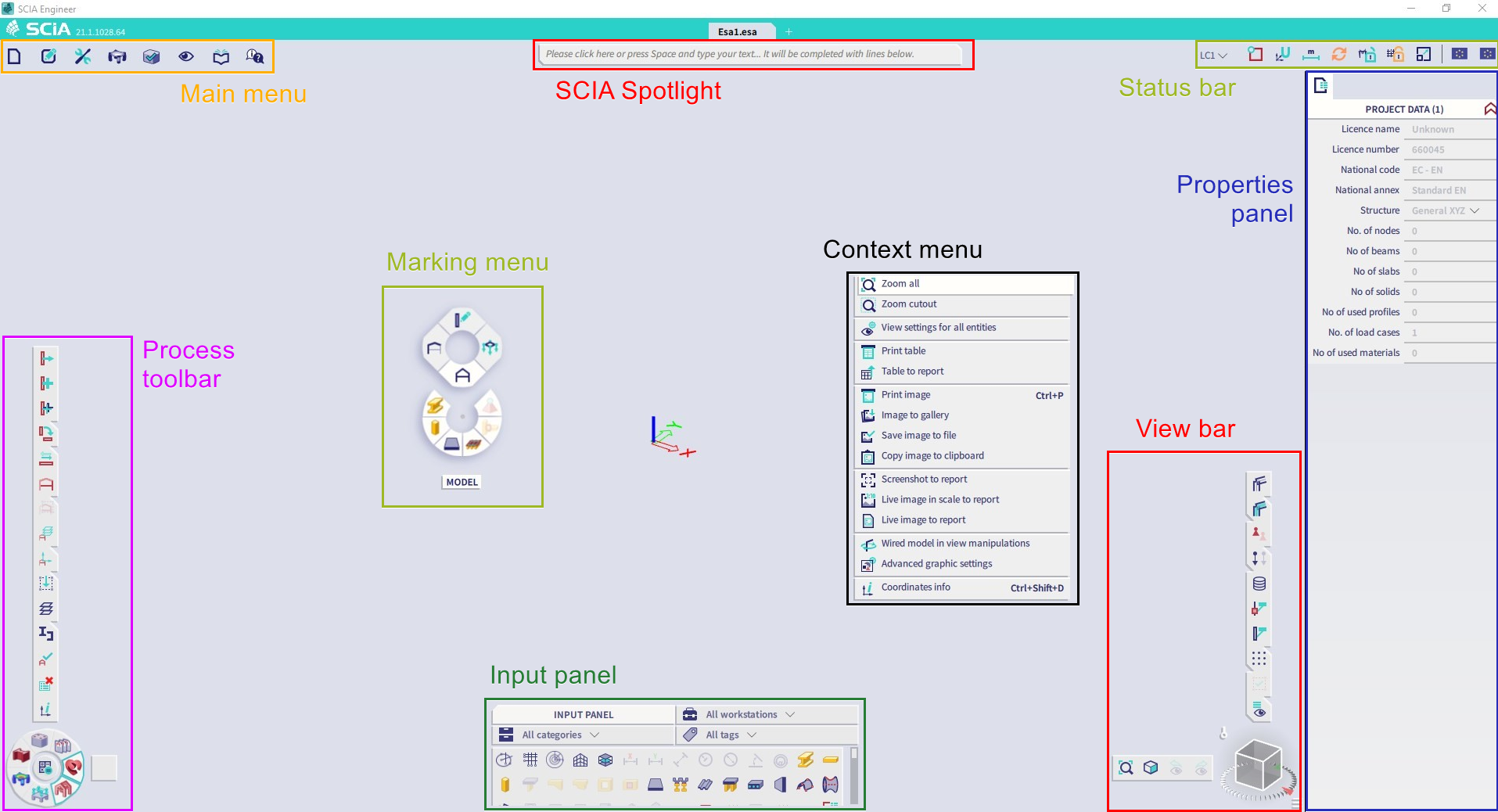1498x812 pixels.
Task: Toggle the model lock icon in status bar
Action: click(1367, 54)
